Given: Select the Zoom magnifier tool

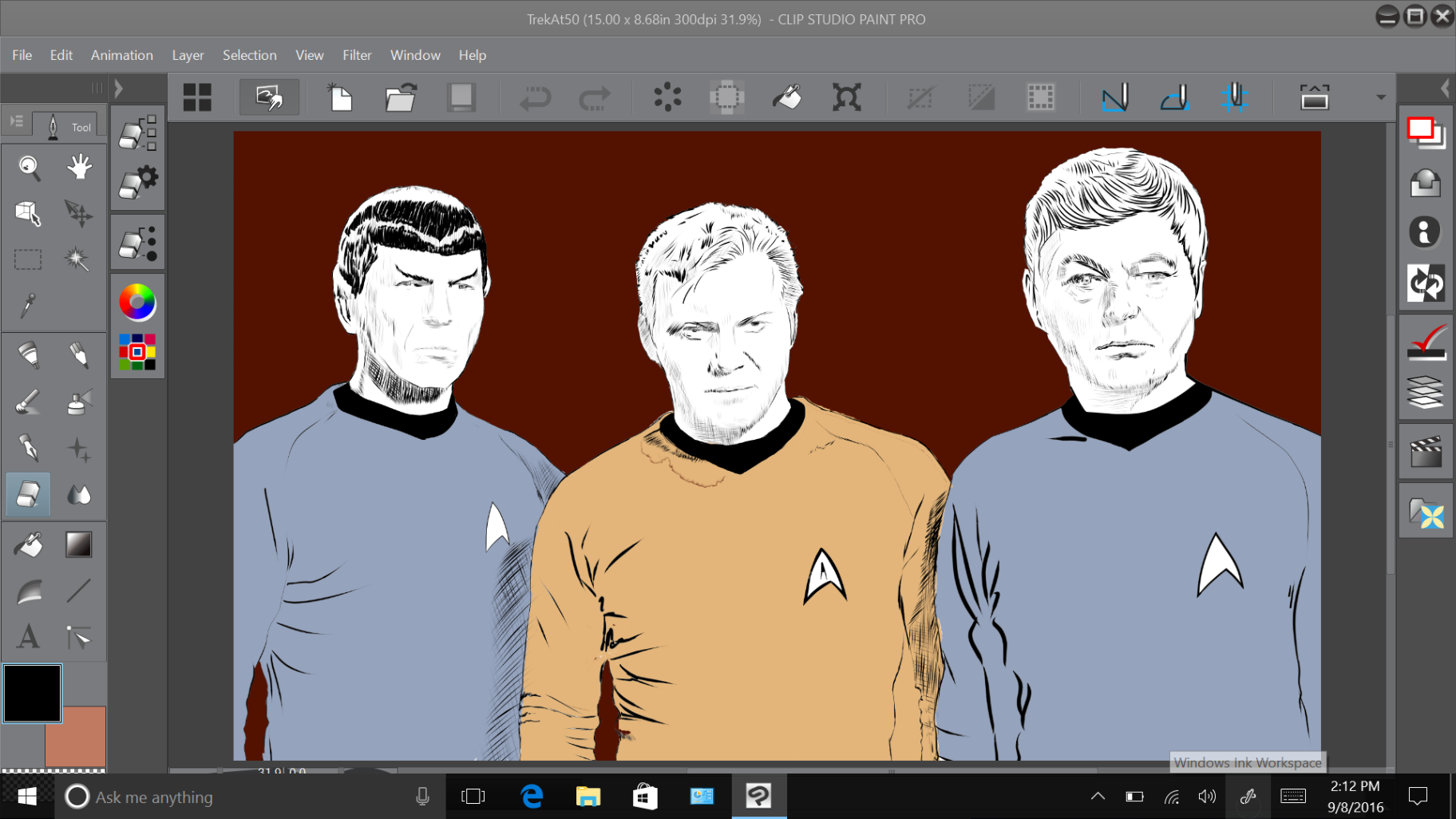Looking at the screenshot, I should (29, 168).
